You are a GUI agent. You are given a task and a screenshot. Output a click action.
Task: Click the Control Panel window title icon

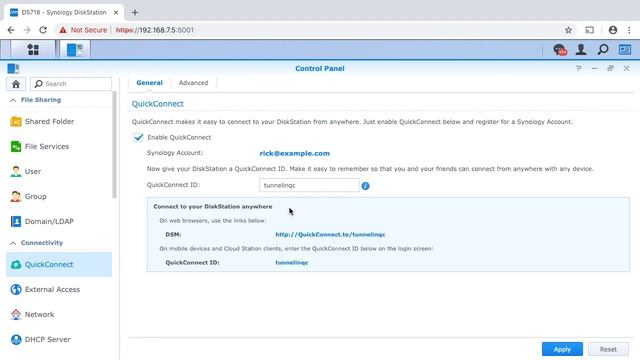[13, 68]
